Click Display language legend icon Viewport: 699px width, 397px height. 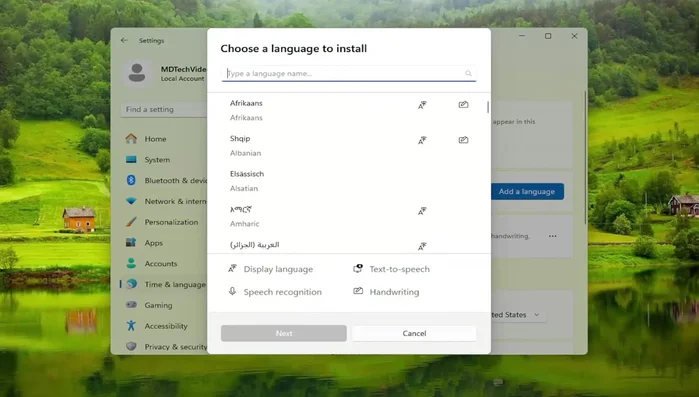click(232, 269)
